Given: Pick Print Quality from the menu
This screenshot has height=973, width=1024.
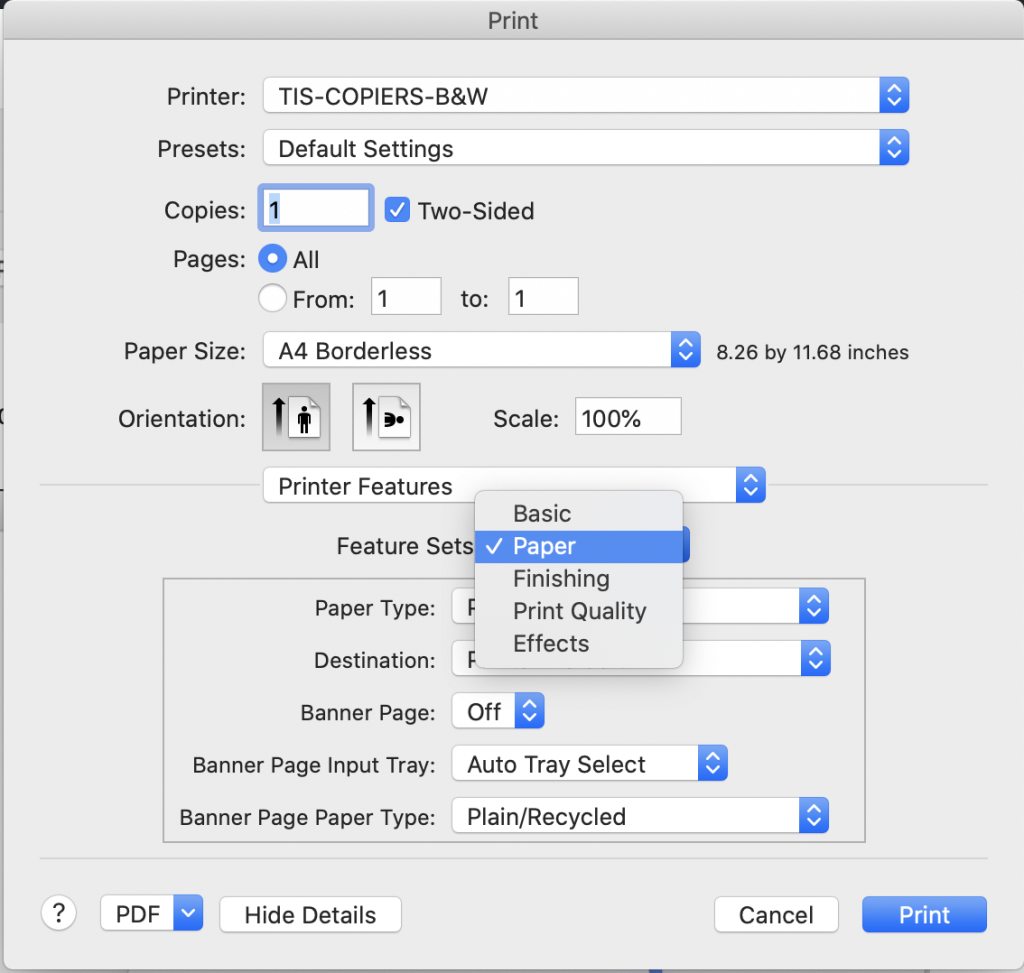Looking at the screenshot, I should (579, 611).
